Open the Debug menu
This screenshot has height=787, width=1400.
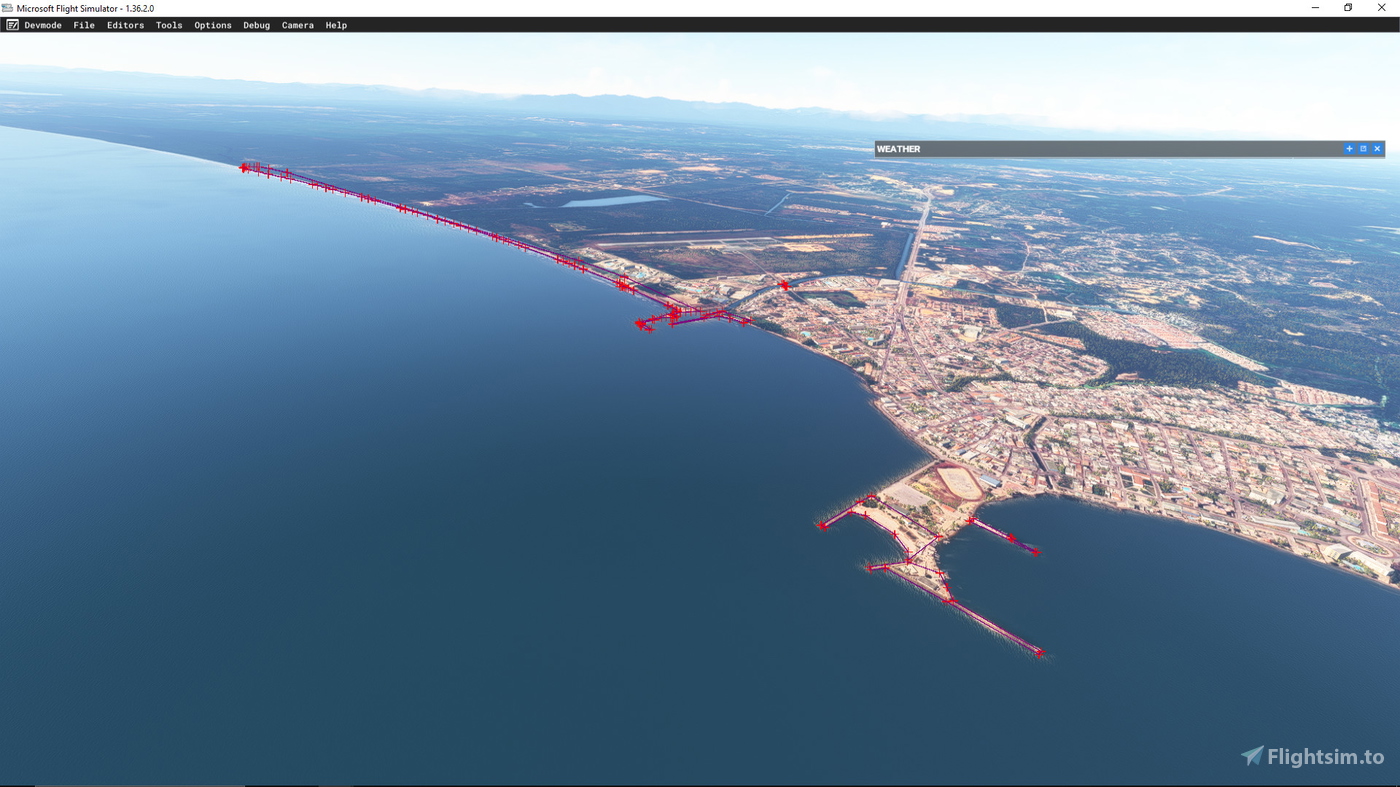tap(256, 24)
